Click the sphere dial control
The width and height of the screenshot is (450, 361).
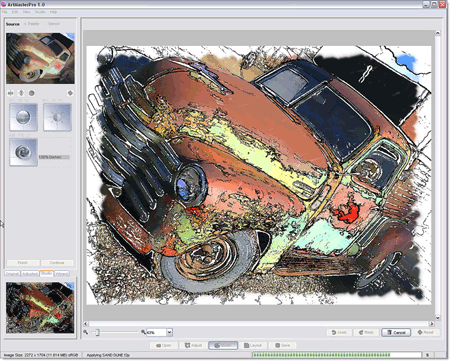point(23,117)
